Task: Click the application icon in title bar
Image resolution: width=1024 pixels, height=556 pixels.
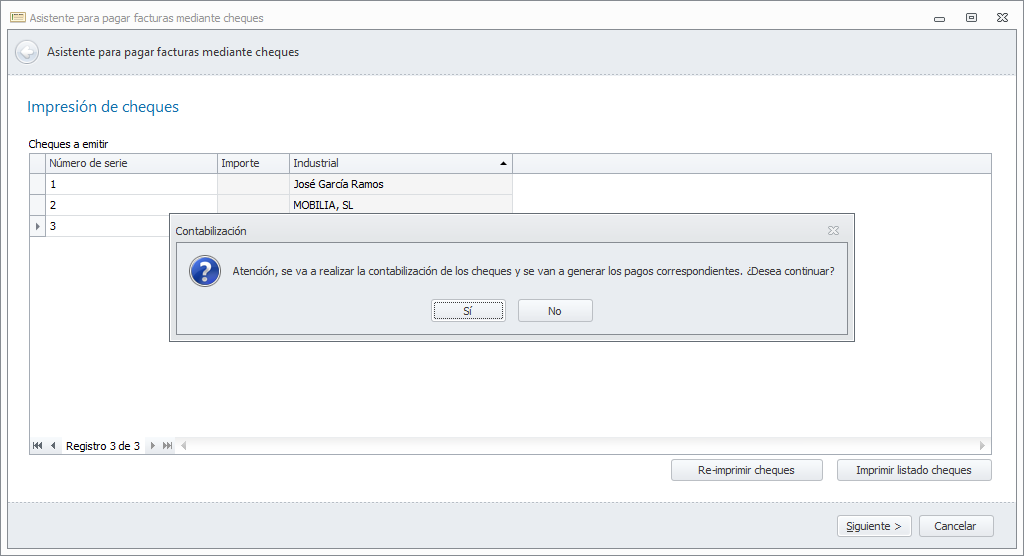Action: tap(18, 18)
